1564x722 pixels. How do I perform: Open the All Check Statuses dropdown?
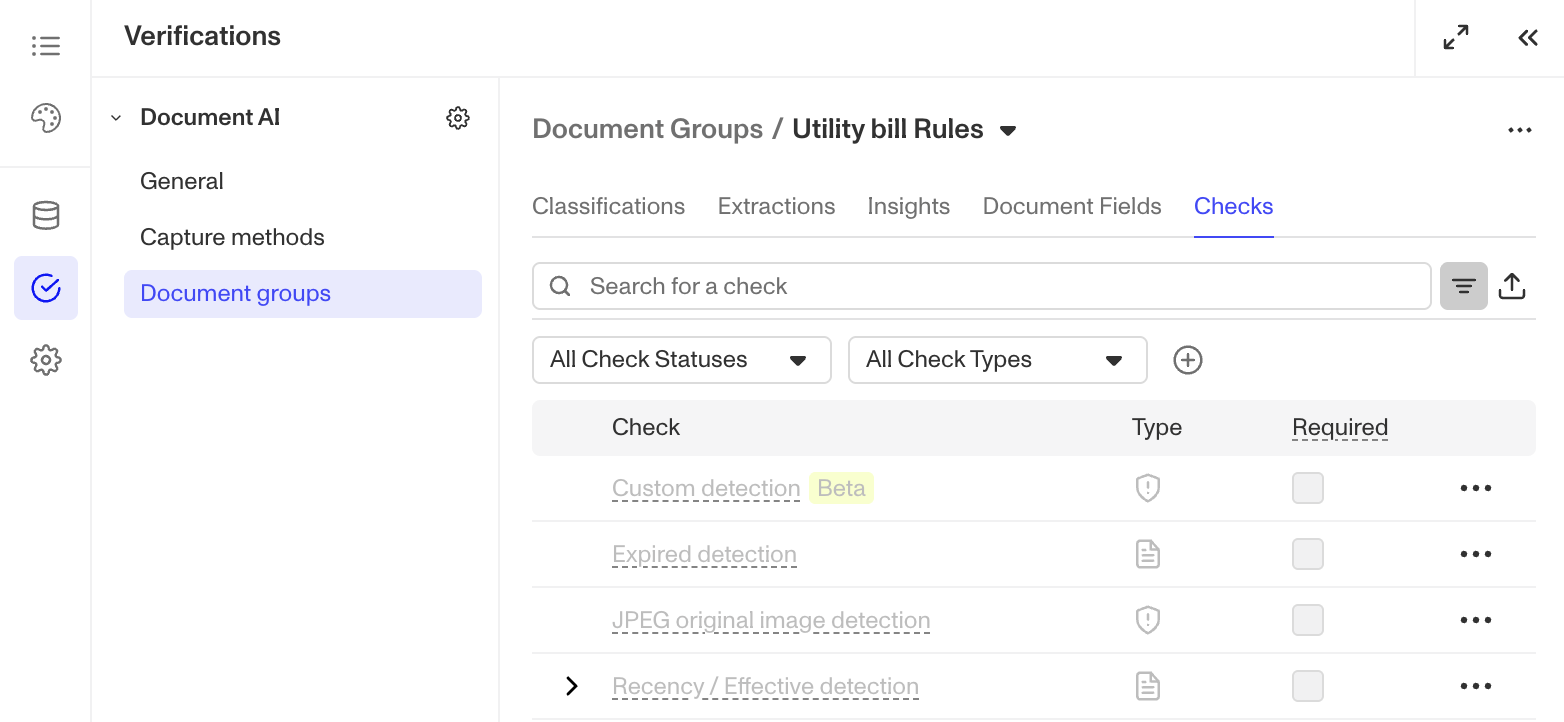click(x=681, y=359)
